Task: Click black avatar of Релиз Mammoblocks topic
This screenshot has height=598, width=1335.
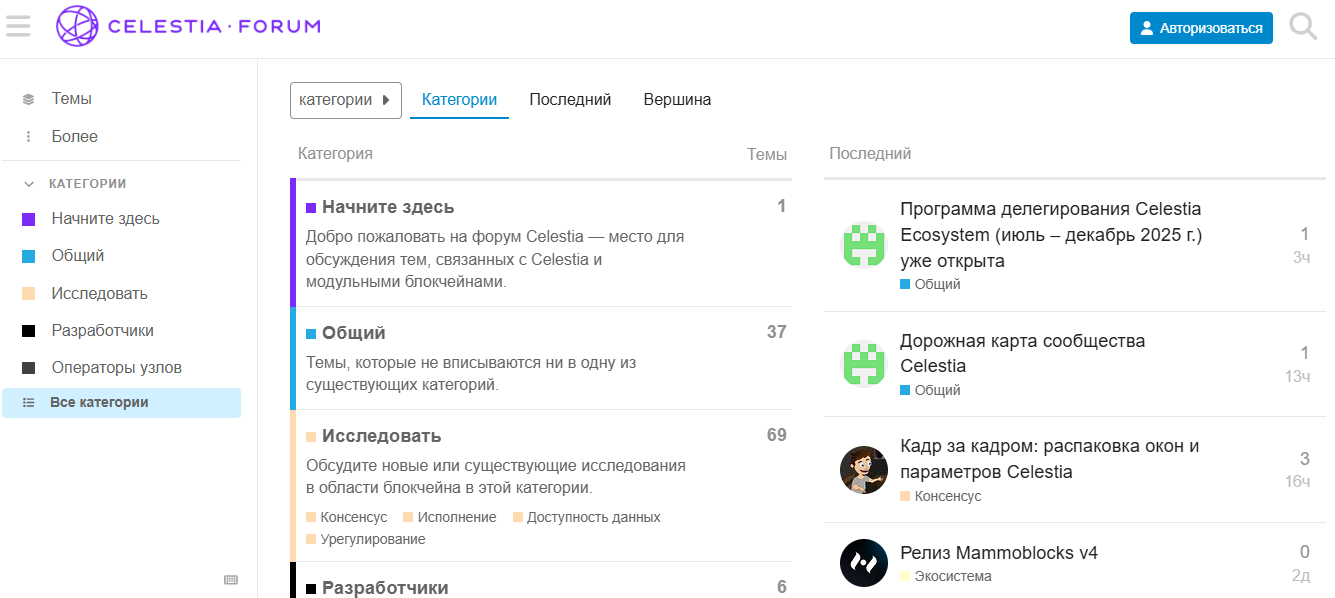Action: tap(864, 563)
